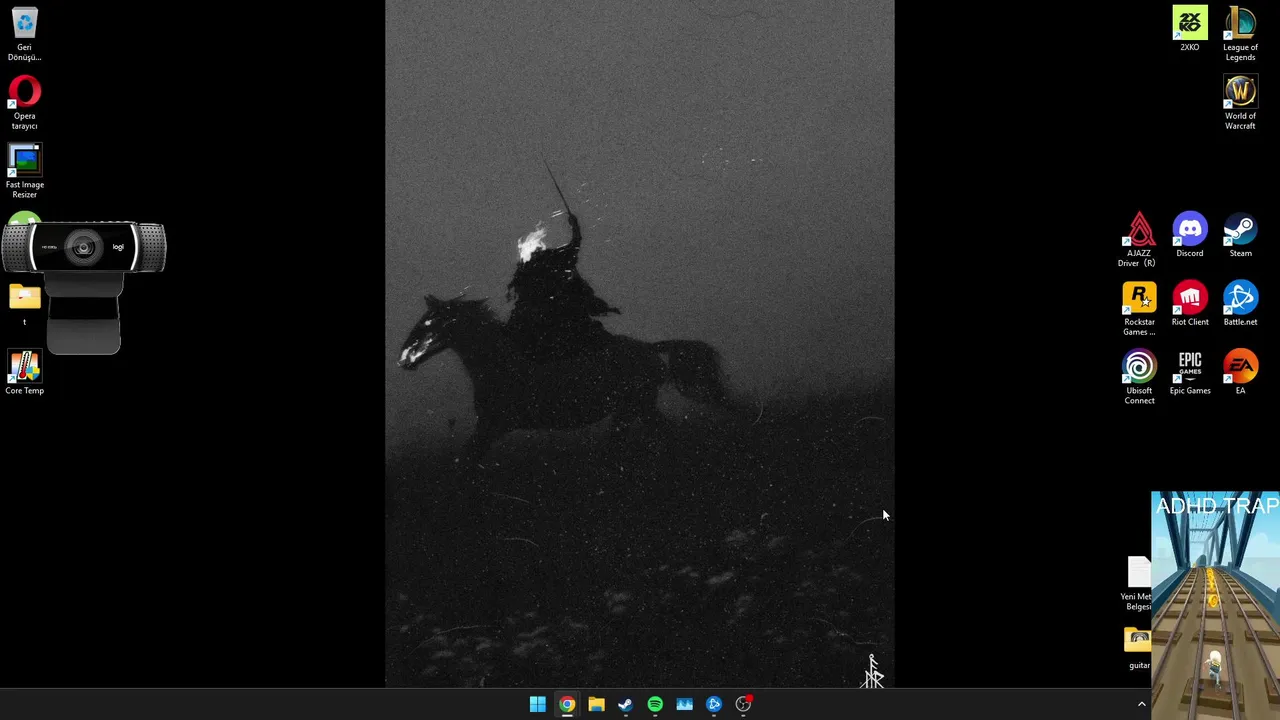Launch the Steam desktop shortcut
The image size is (1280, 720).
coord(1240,235)
